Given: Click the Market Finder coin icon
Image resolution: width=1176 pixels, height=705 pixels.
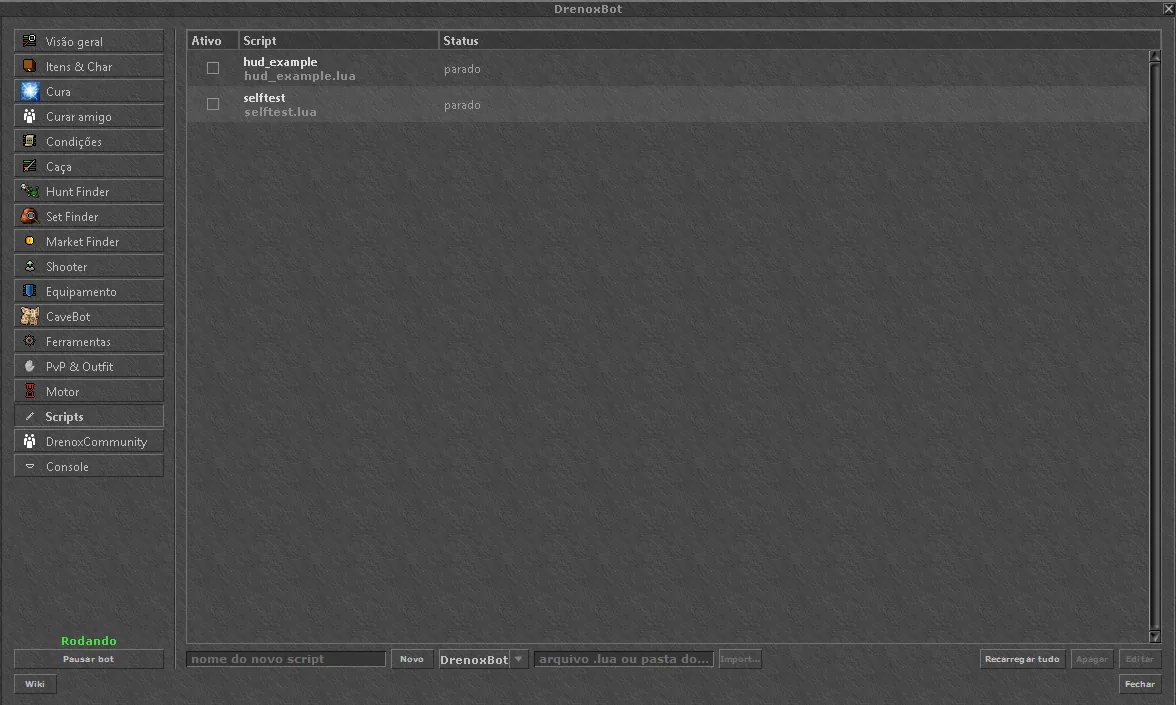Looking at the screenshot, I should click(x=29, y=241).
